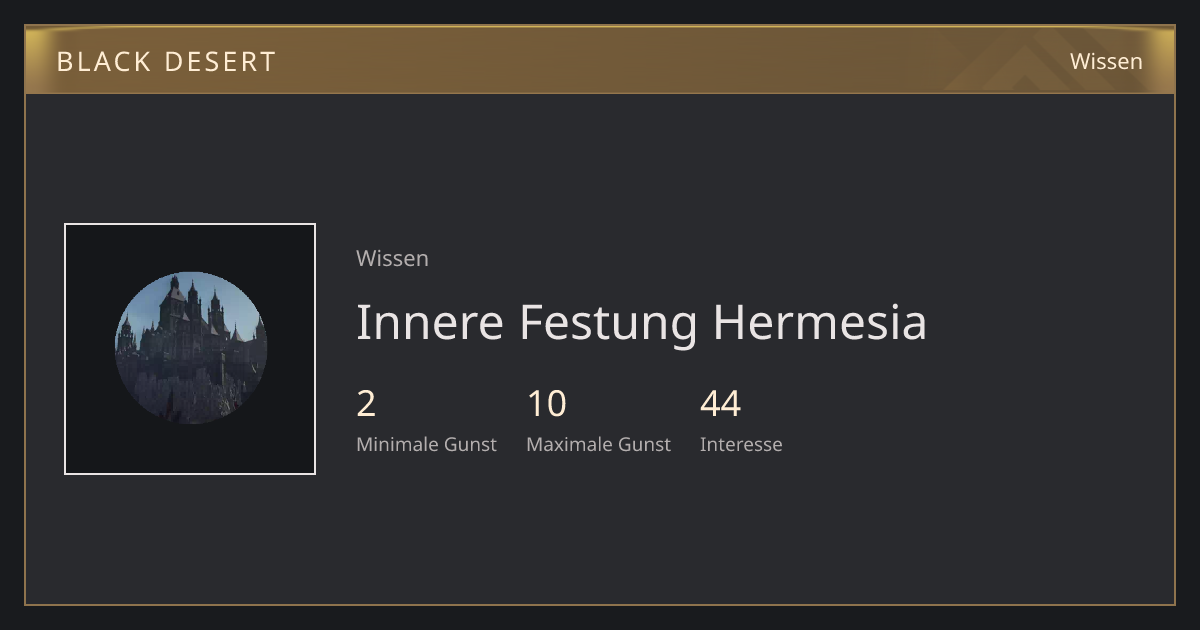Click the gold header banner center
The image size is (1200, 630).
coord(600,60)
